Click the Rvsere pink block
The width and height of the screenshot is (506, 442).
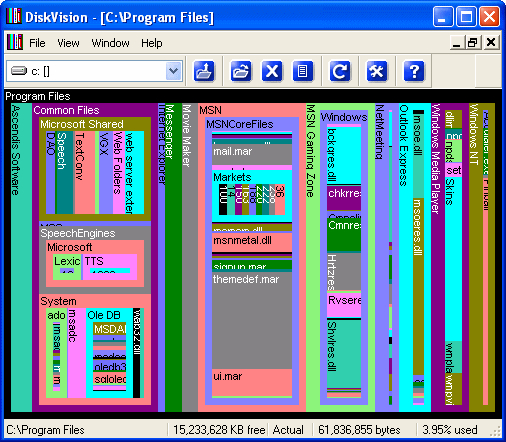coord(344,305)
